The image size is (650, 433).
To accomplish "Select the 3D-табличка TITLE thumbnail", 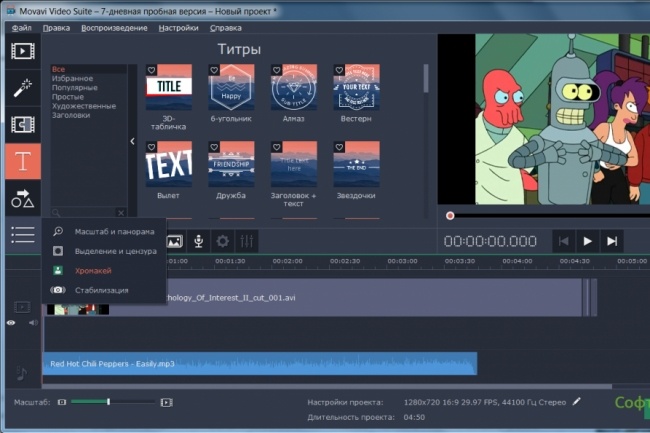I will click(169, 87).
